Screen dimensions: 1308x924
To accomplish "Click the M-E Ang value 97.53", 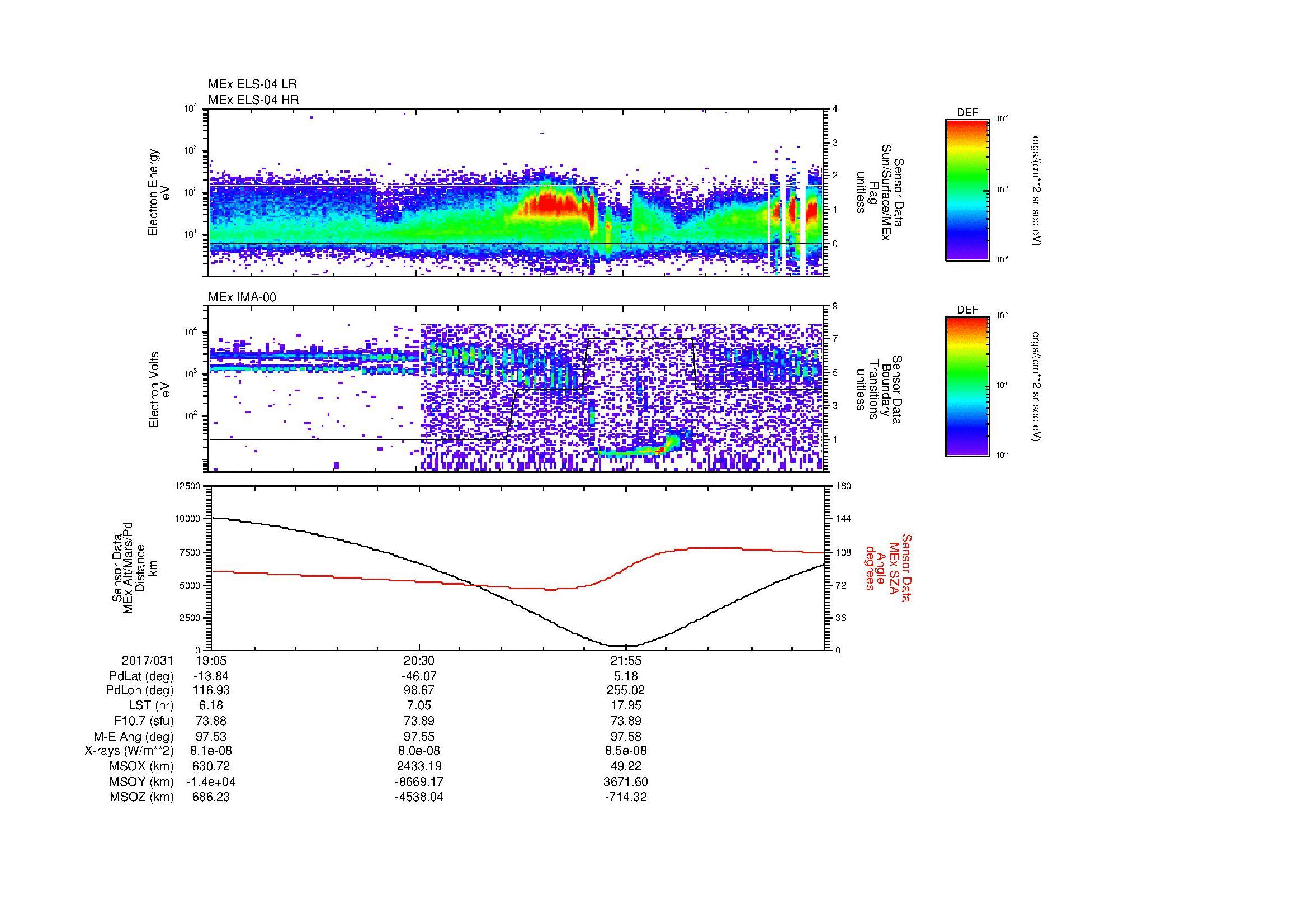I will 211,737.
